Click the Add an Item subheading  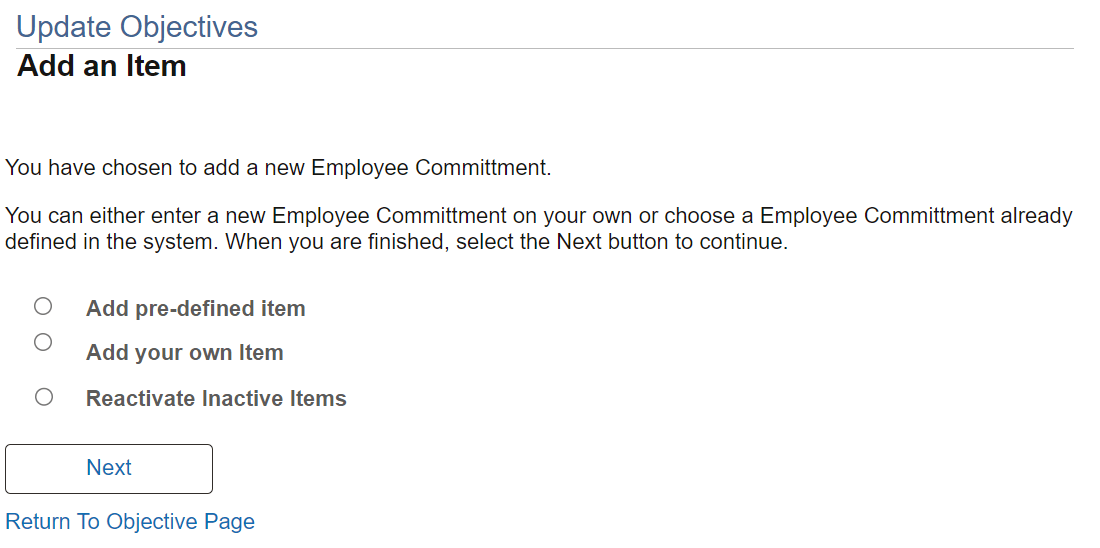point(102,66)
